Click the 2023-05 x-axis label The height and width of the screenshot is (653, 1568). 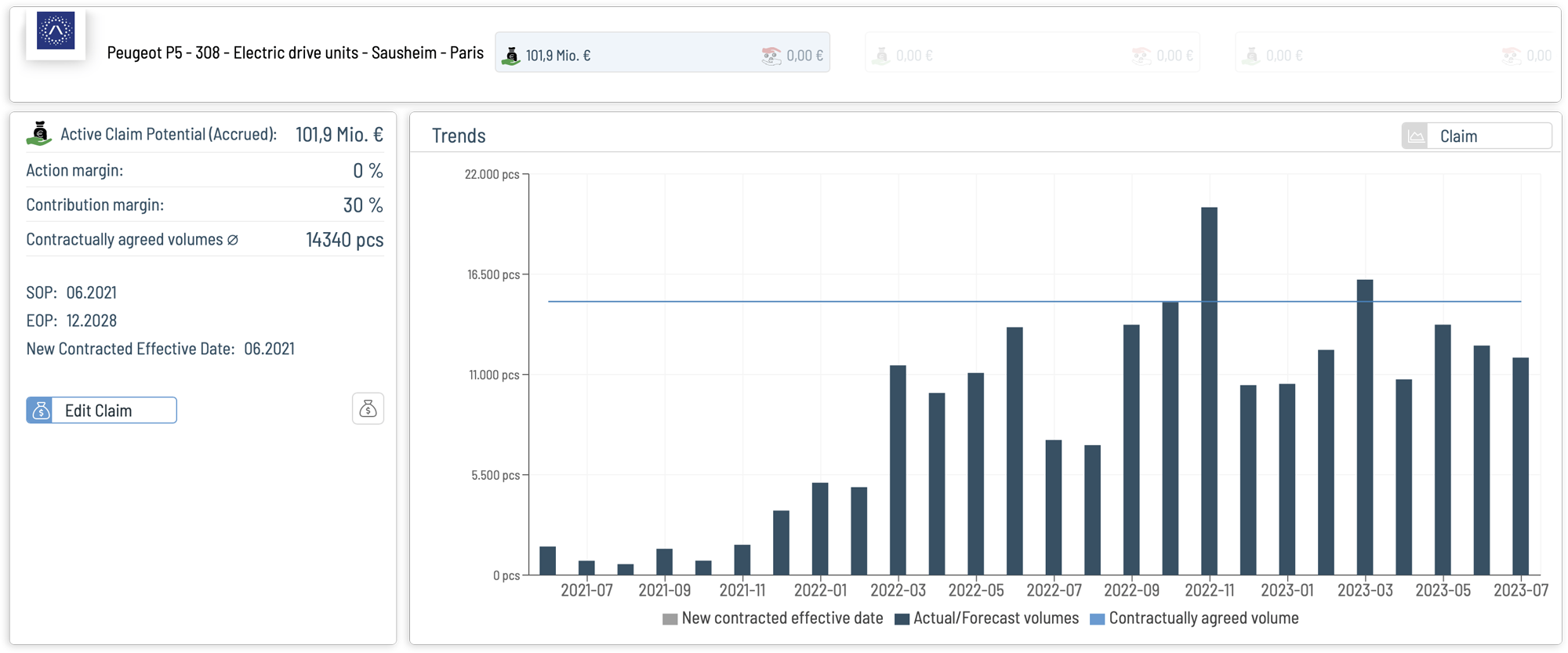coord(1443,590)
